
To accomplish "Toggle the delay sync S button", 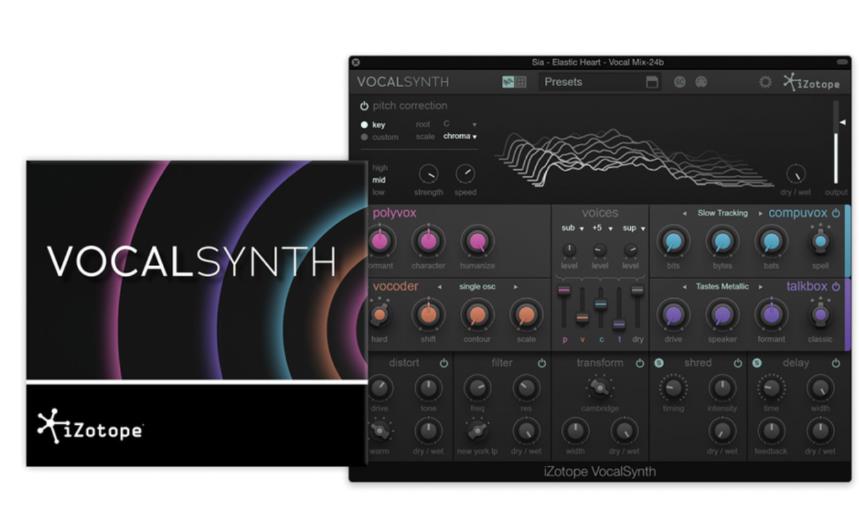I will 757,363.
